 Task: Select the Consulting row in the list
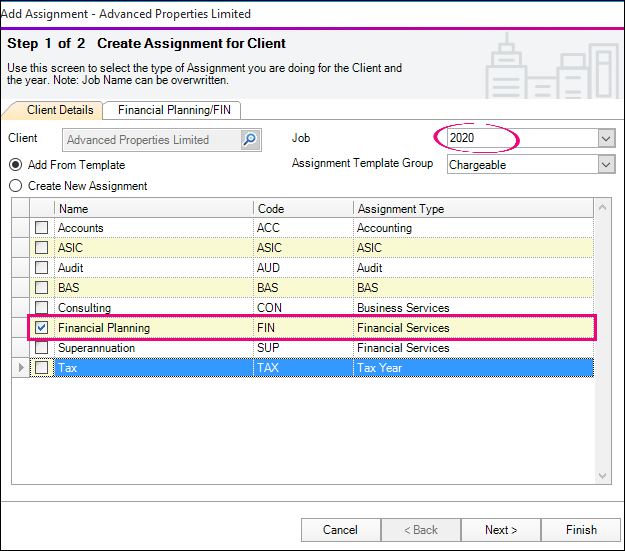[x=150, y=308]
